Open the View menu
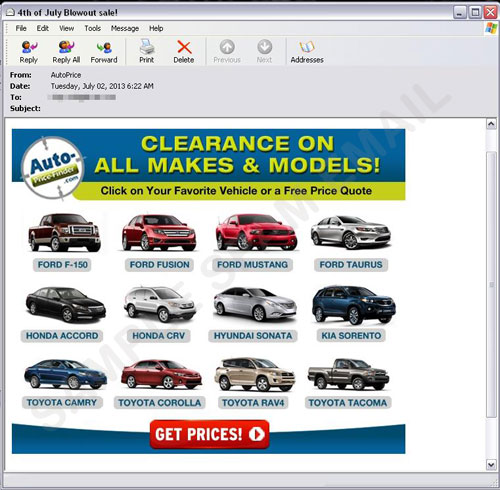The height and width of the screenshot is (490, 500). point(67,28)
